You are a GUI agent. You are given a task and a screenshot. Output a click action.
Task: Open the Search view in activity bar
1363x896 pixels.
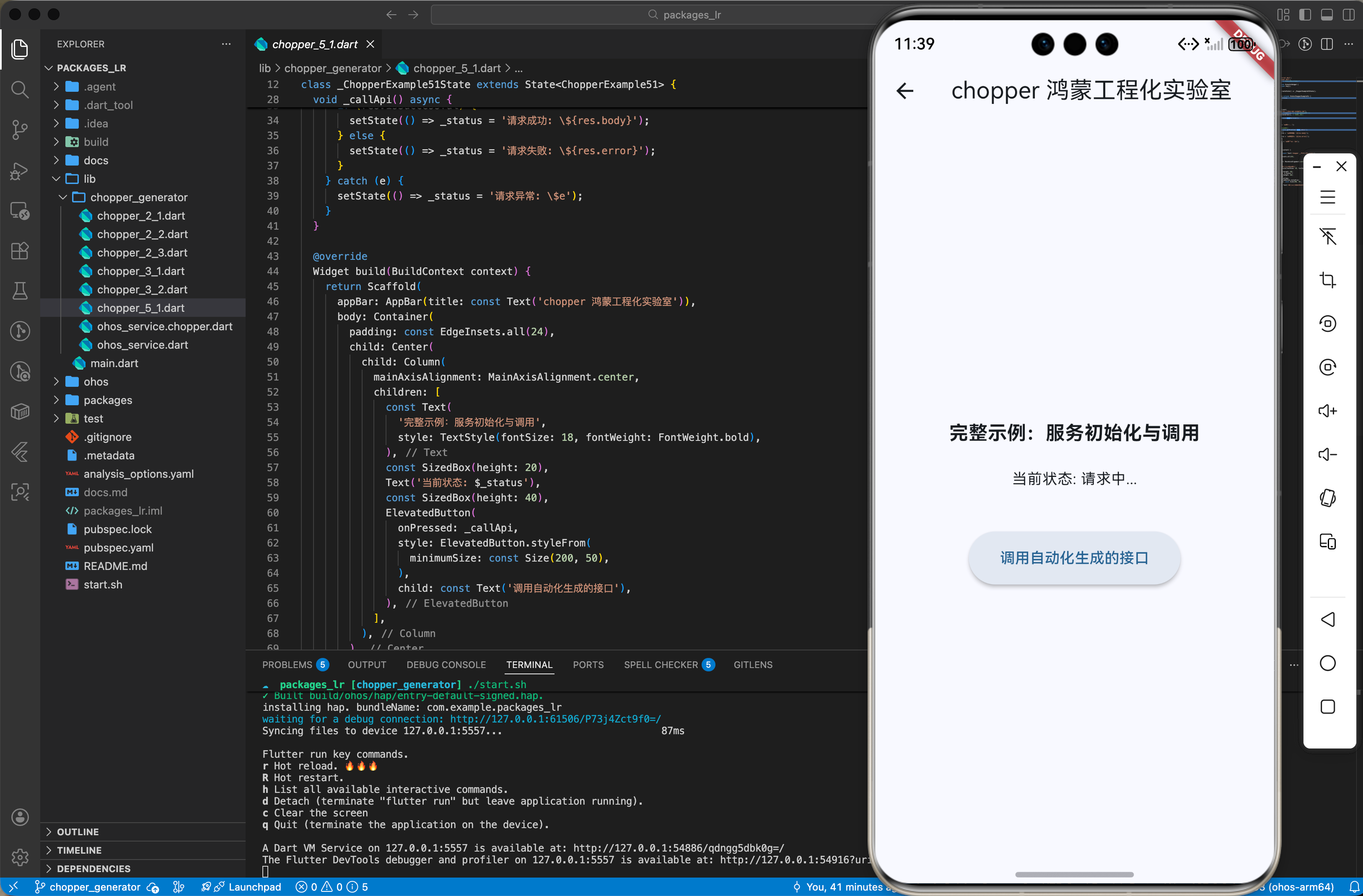pos(19,89)
